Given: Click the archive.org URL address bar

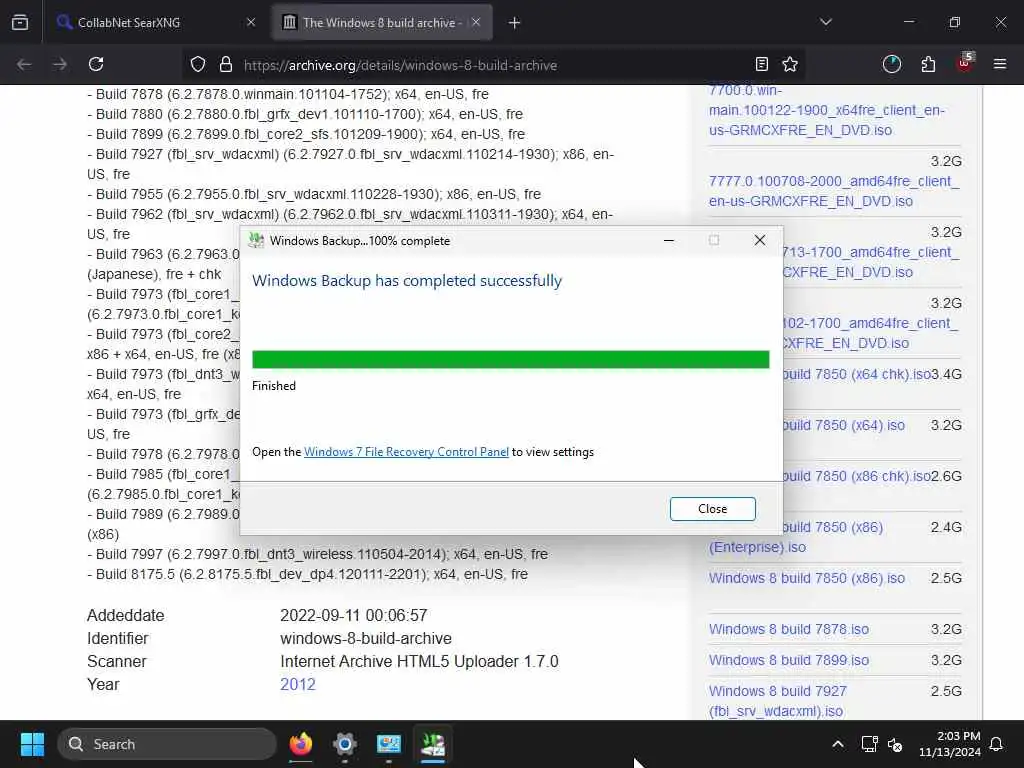Looking at the screenshot, I should (x=493, y=65).
